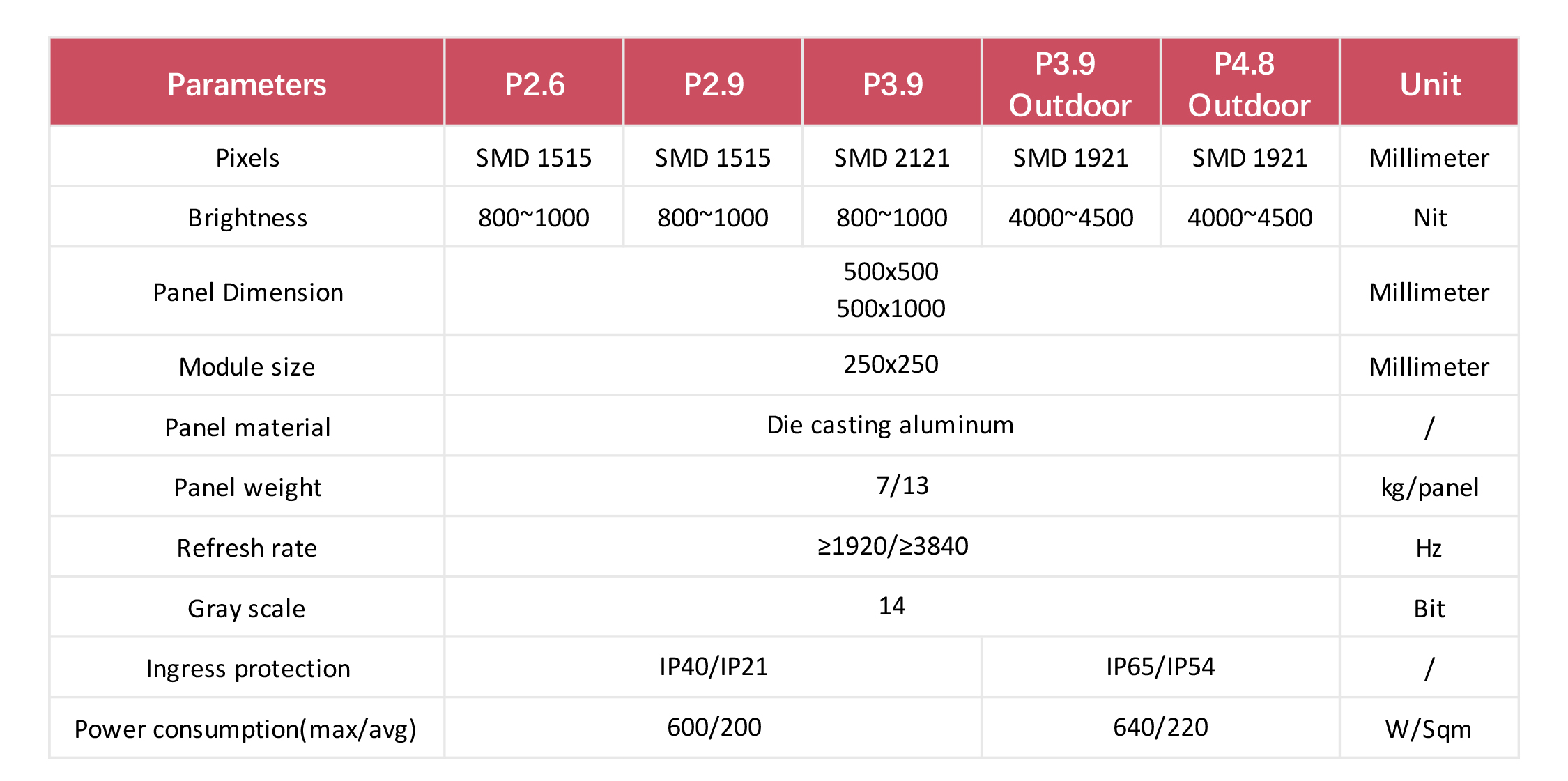Click the 640/220 power consumption value
This screenshot has width=1568, height=781.
point(1160,727)
